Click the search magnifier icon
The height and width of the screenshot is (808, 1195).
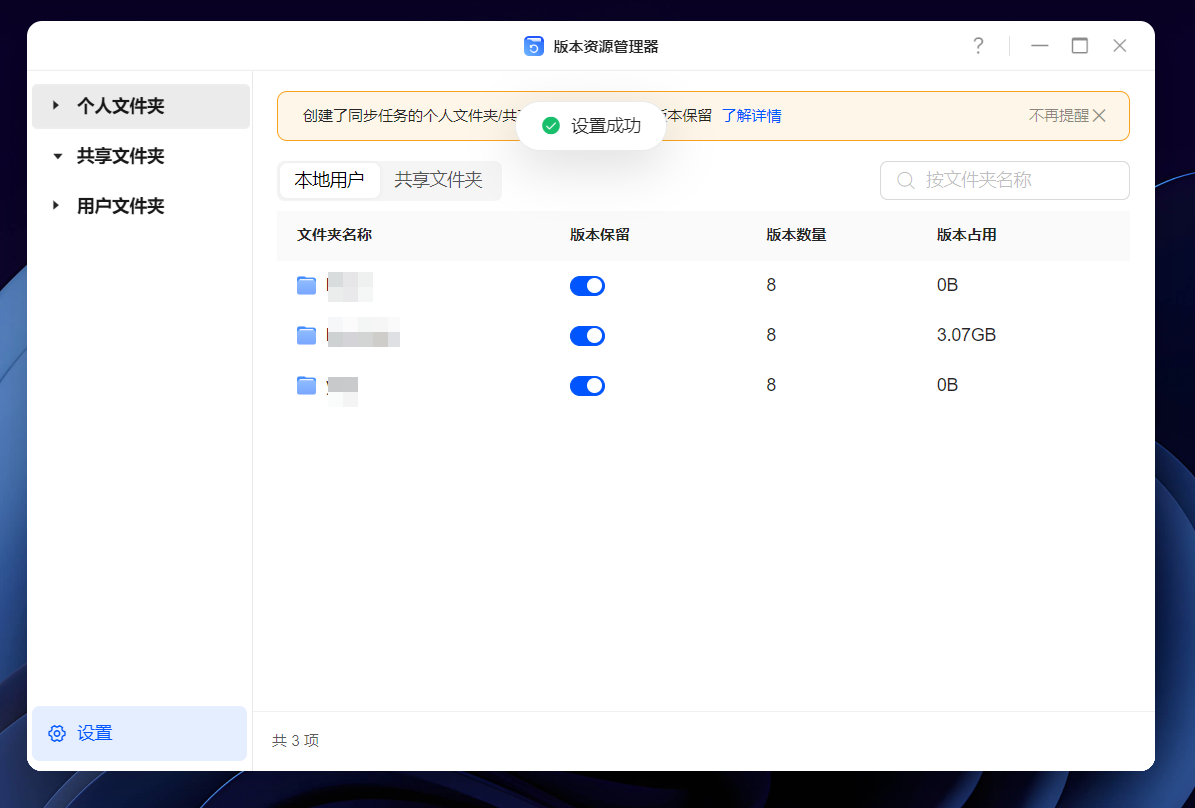click(906, 180)
